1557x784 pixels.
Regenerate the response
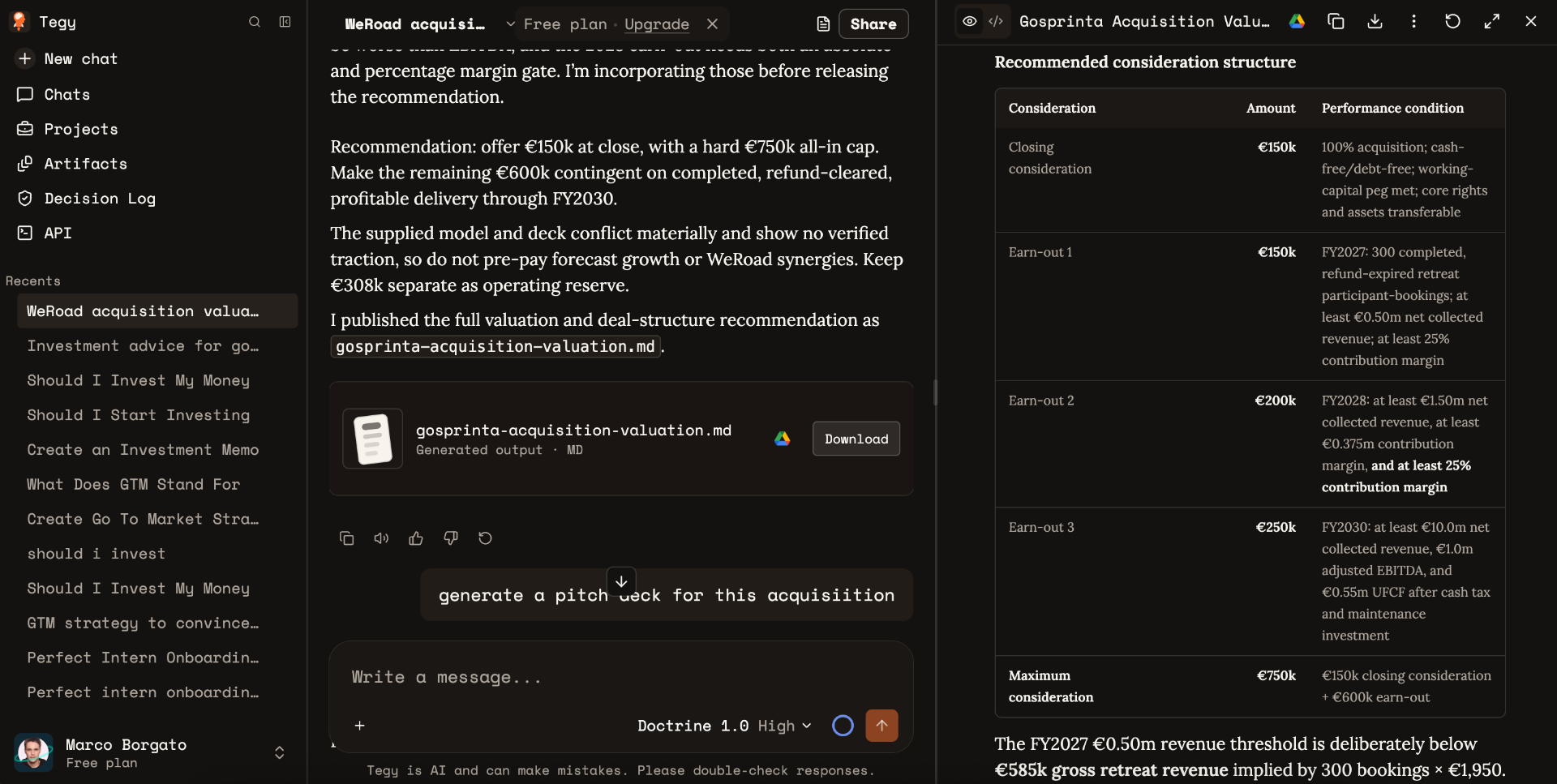[485, 538]
